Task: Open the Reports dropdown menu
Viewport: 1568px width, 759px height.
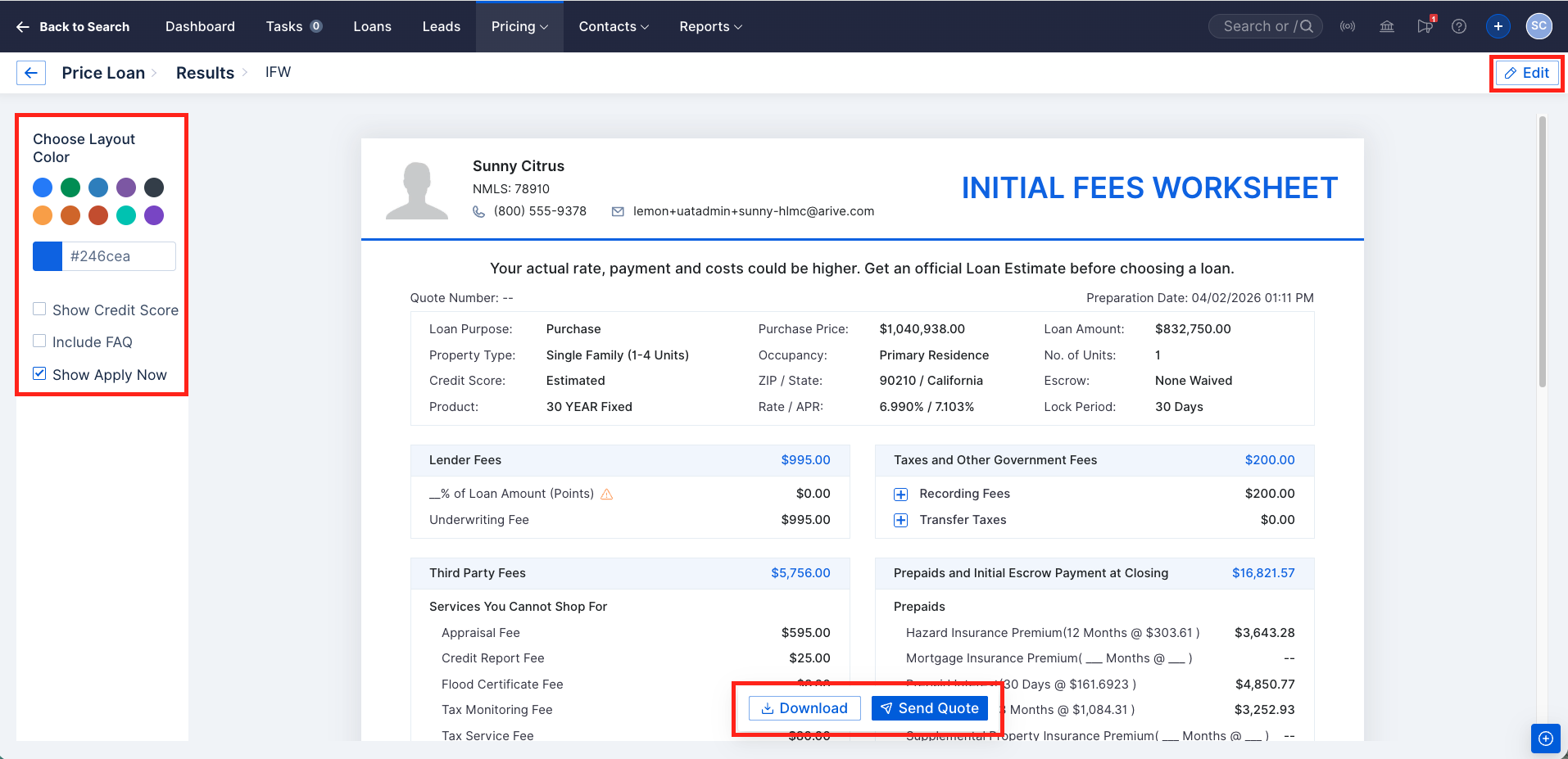Action: [x=709, y=26]
